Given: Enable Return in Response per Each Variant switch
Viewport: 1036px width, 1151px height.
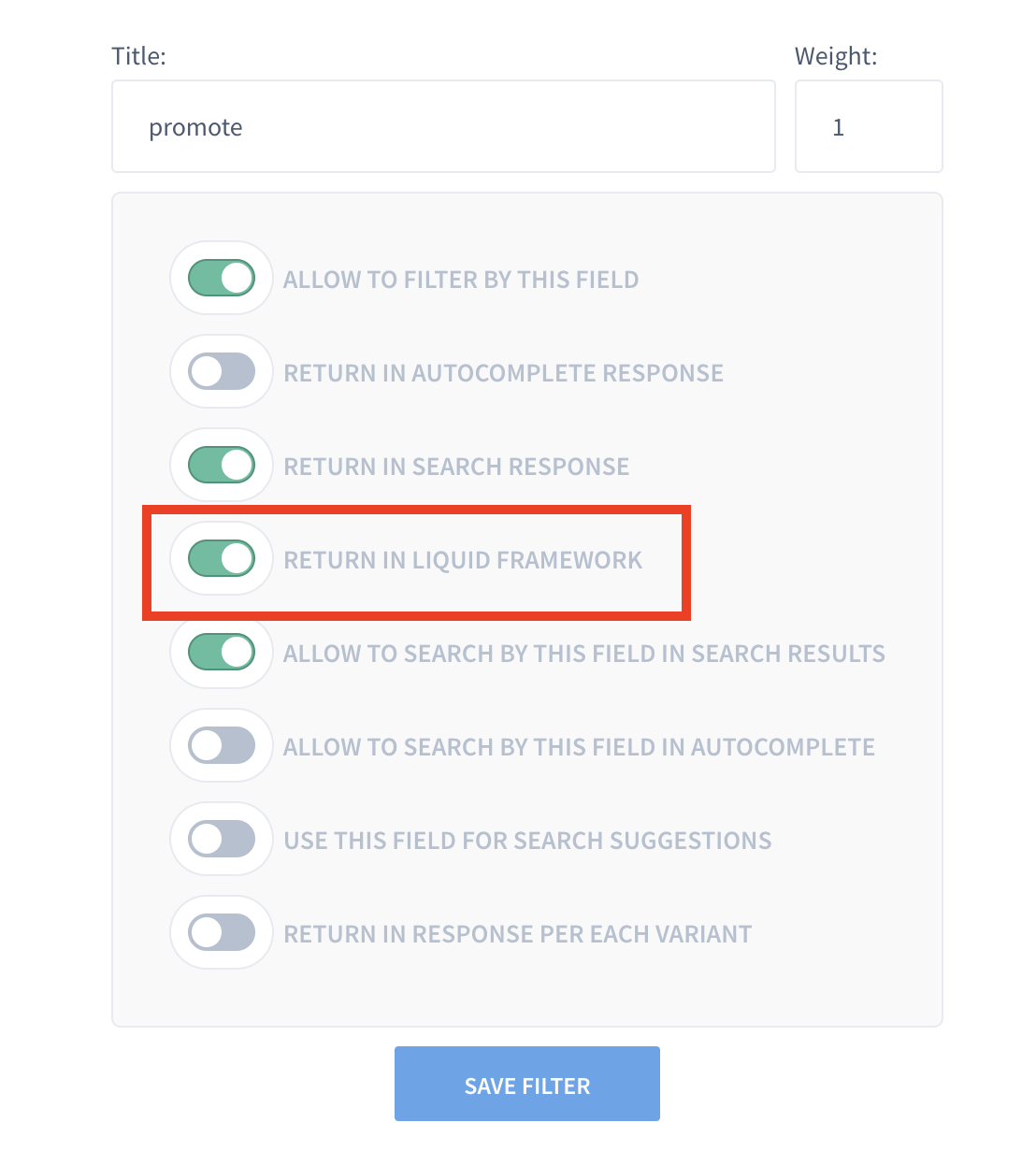Looking at the screenshot, I should (x=222, y=932).
